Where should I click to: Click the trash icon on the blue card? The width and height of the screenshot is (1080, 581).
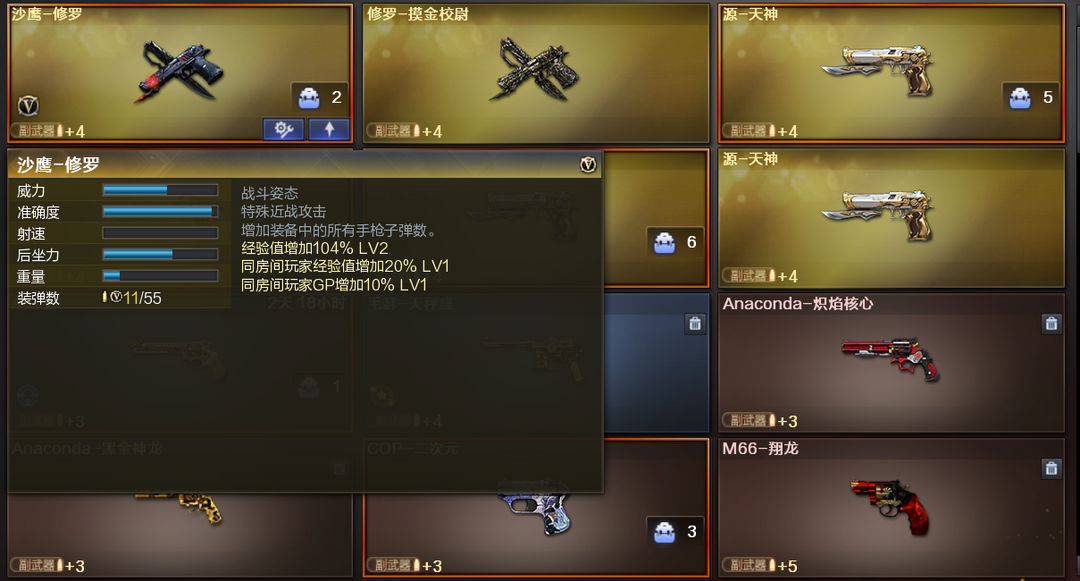[x=695, y=324]
